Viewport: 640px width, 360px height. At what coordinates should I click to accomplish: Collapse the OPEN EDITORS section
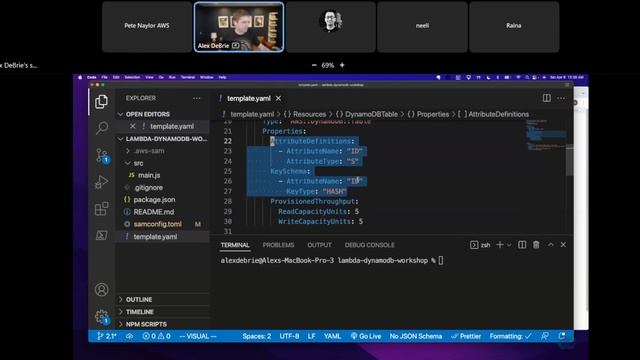(147, 114)
